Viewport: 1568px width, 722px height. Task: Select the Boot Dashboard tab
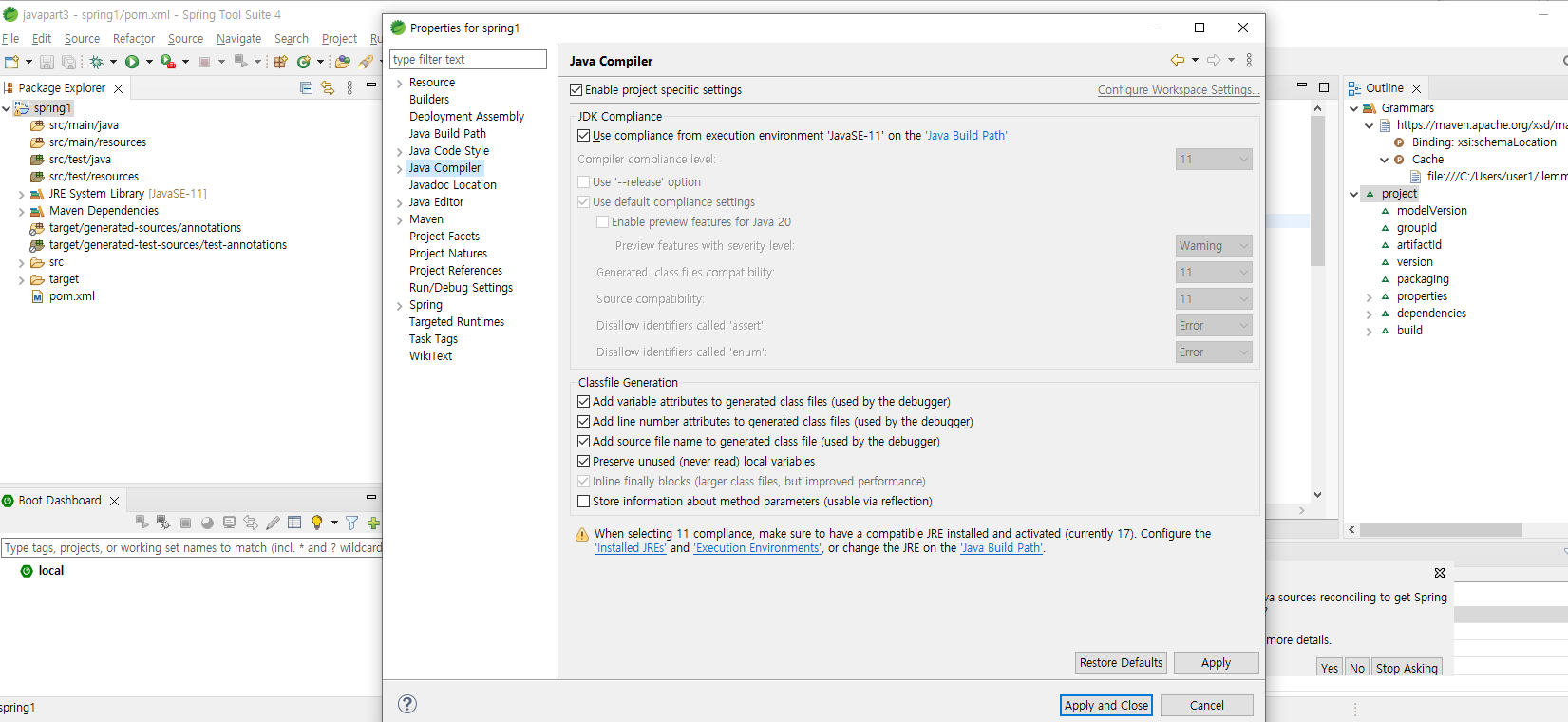click(x=59, y=501)
